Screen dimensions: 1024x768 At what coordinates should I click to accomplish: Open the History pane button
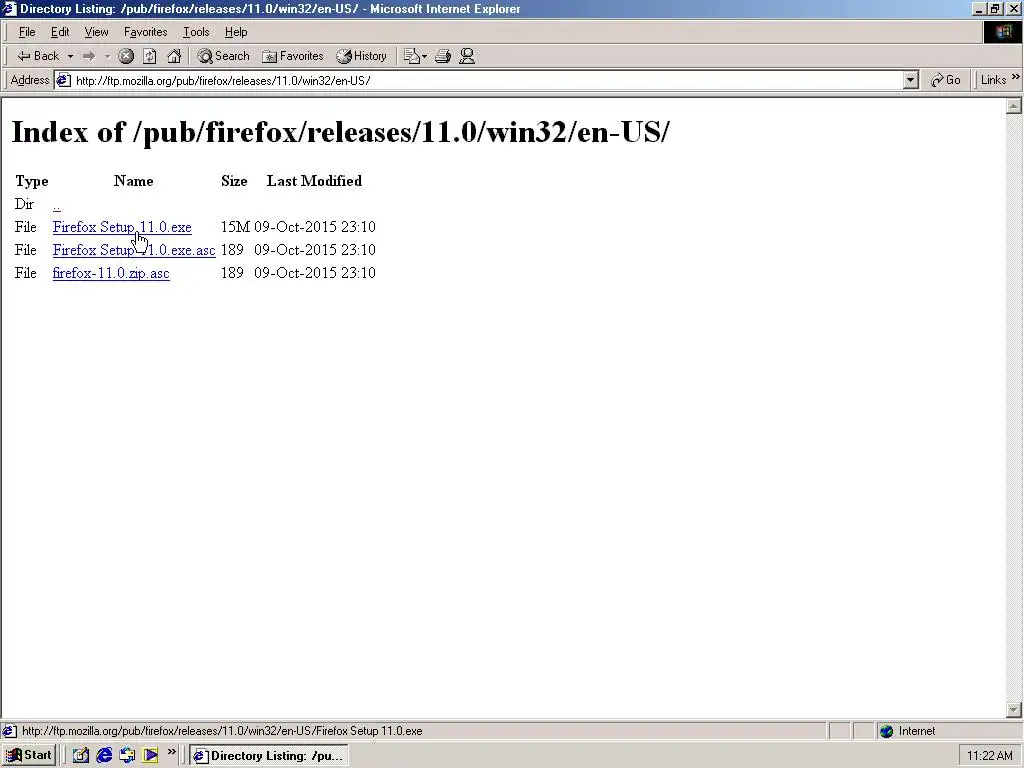(362, 56)
